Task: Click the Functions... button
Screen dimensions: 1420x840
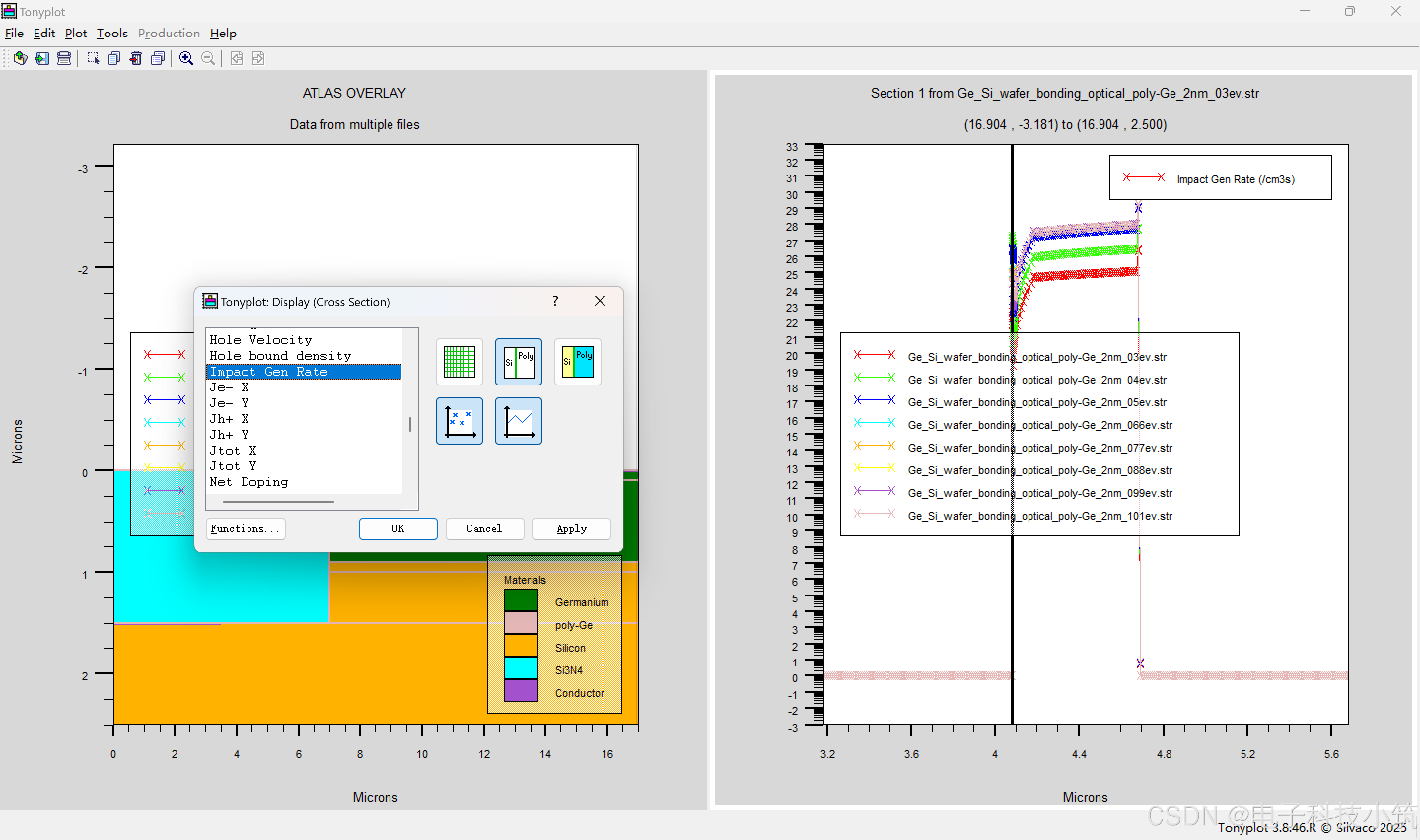Action: [245, 528]
